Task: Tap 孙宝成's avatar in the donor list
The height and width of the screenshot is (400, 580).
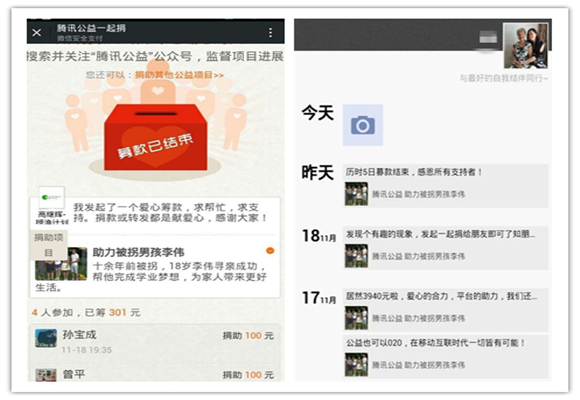Action: pos(46,338)
